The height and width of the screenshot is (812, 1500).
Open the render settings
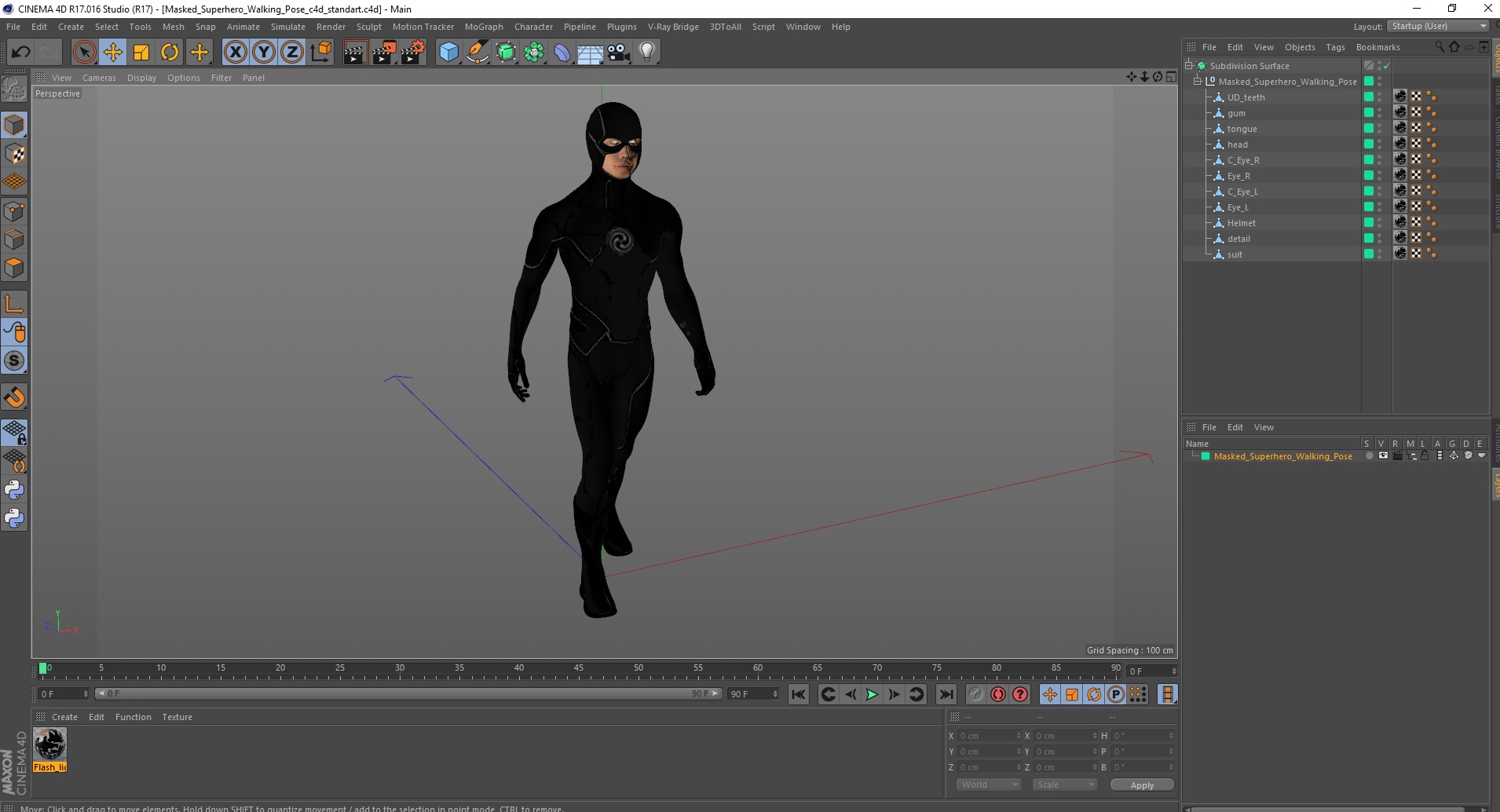click(413, 53)
